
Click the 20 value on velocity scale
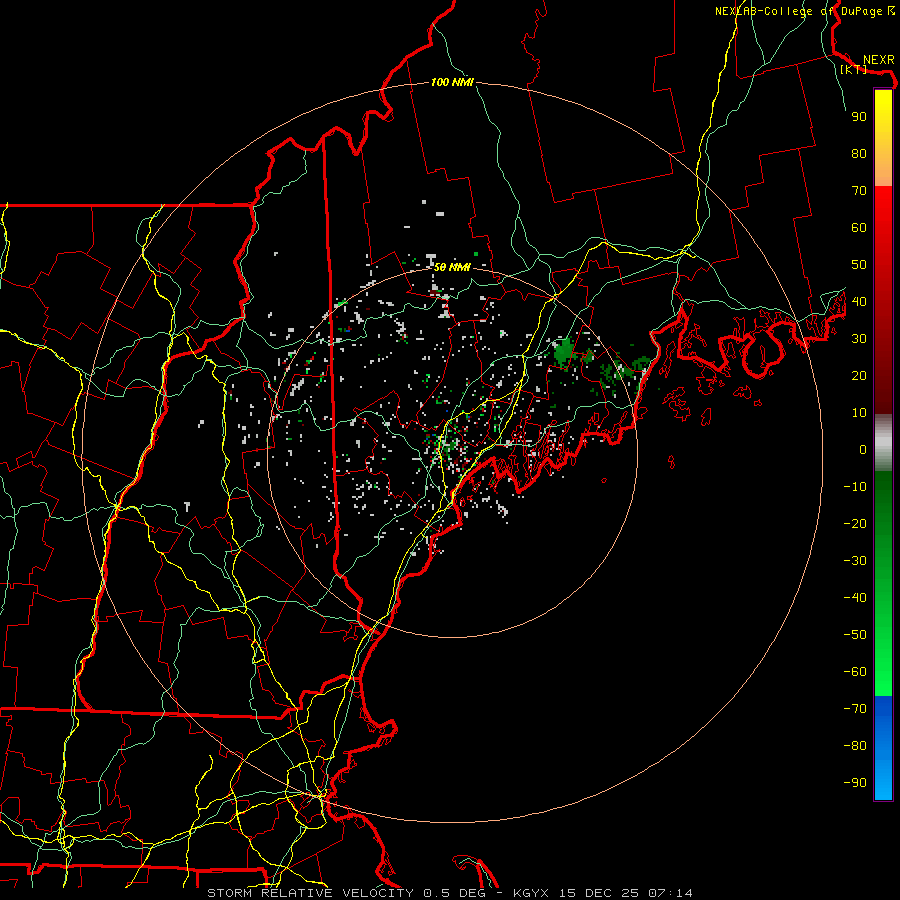click(859, 376)
